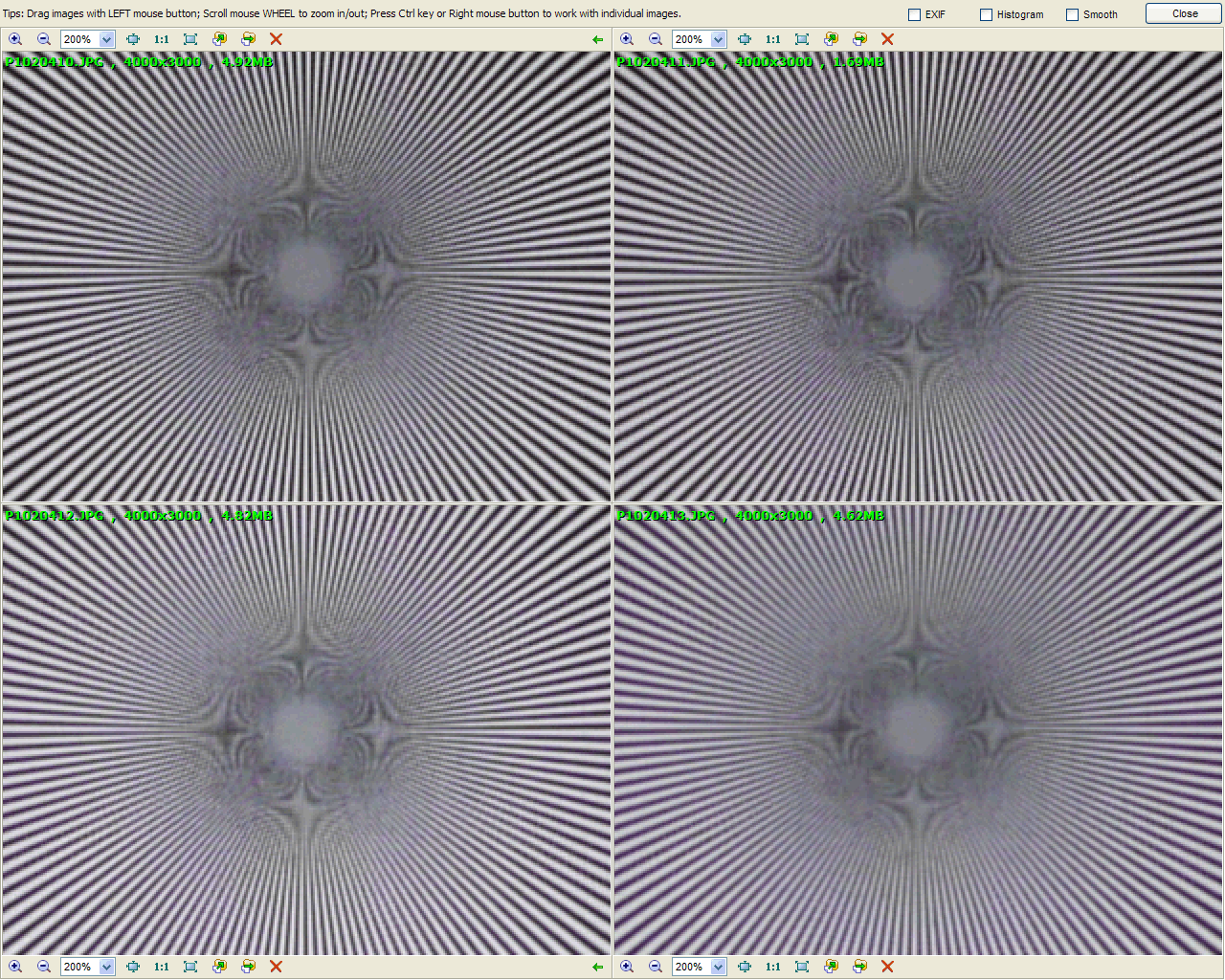Close the image comparison window
This screenshot has height=980, width=1225.
pyautogui.click(x=1185, y=13)
